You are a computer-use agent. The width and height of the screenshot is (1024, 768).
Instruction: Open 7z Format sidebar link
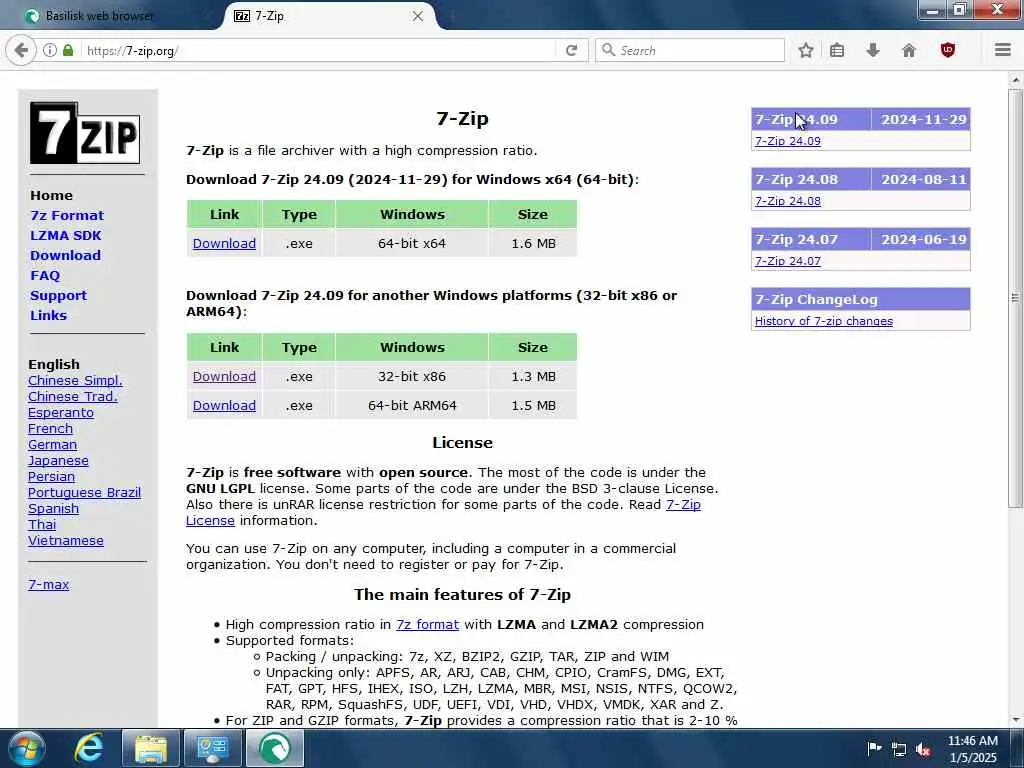click(67, 216)
